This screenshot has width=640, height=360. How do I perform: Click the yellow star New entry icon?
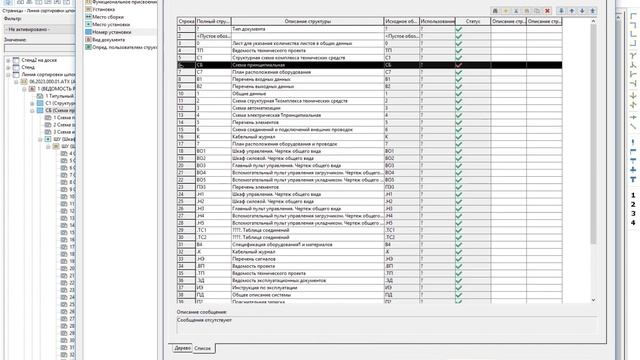506,11
